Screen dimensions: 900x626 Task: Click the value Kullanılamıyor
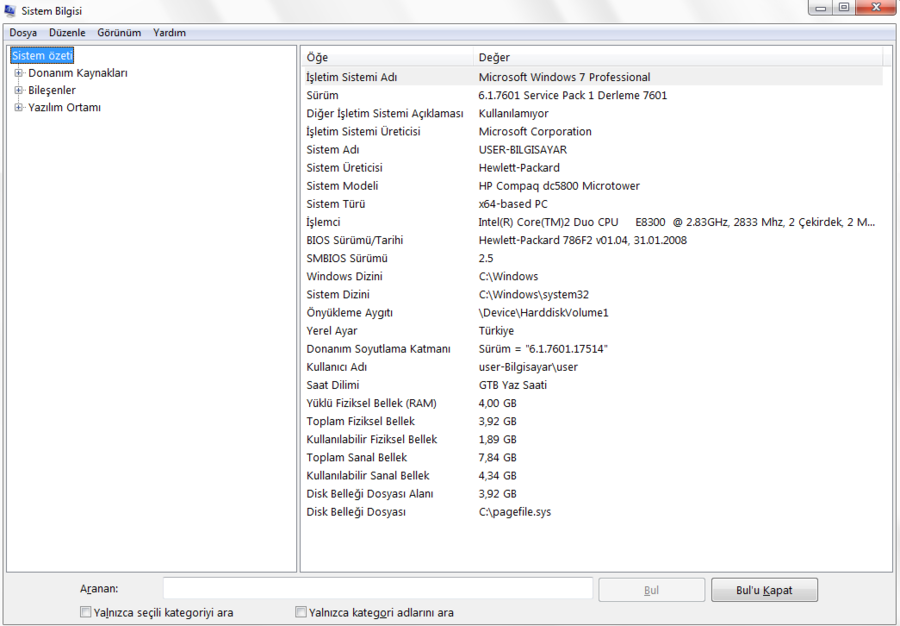(x=513, y=114)
